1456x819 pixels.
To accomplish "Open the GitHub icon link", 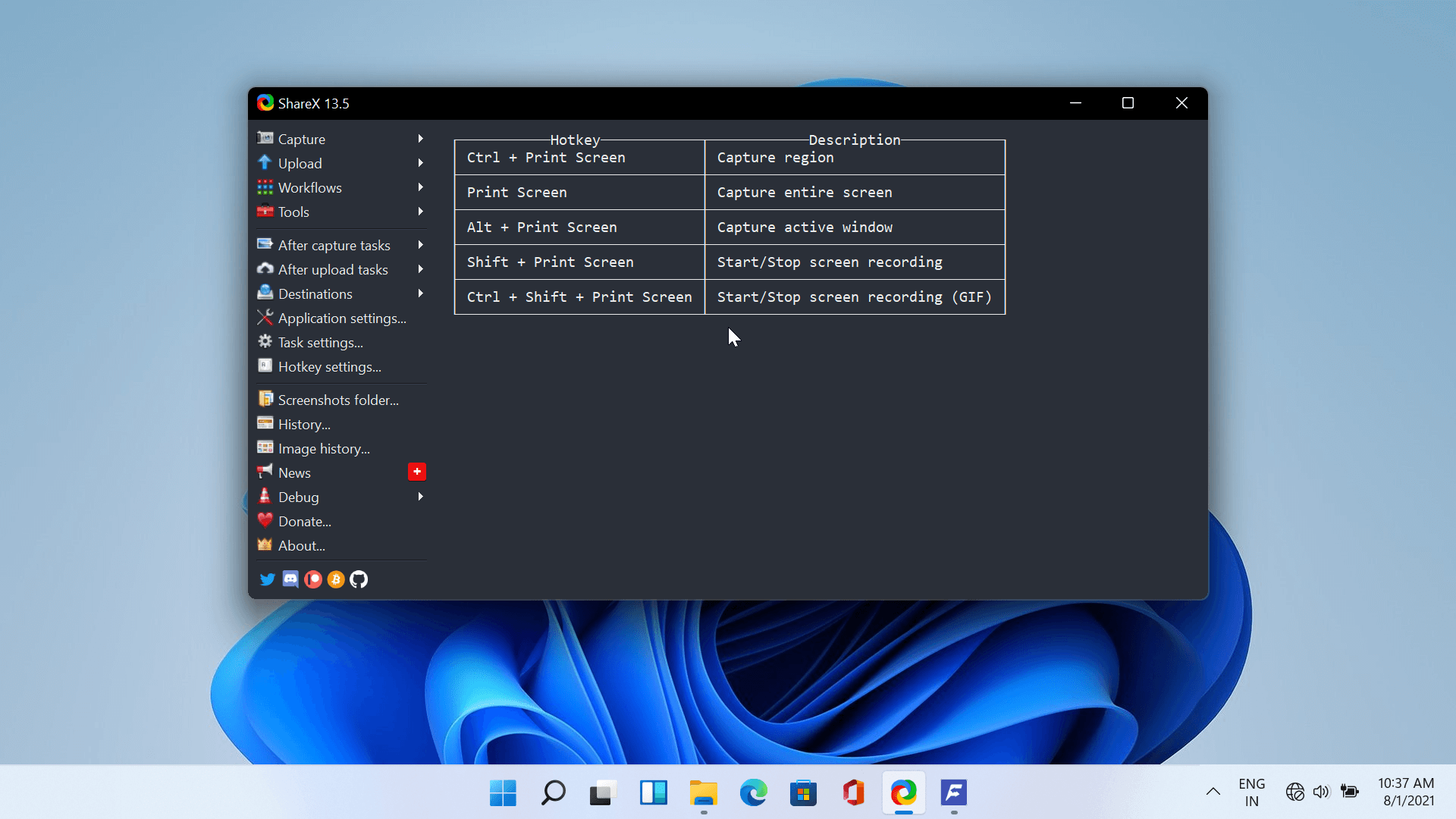I will pos(359,579).
